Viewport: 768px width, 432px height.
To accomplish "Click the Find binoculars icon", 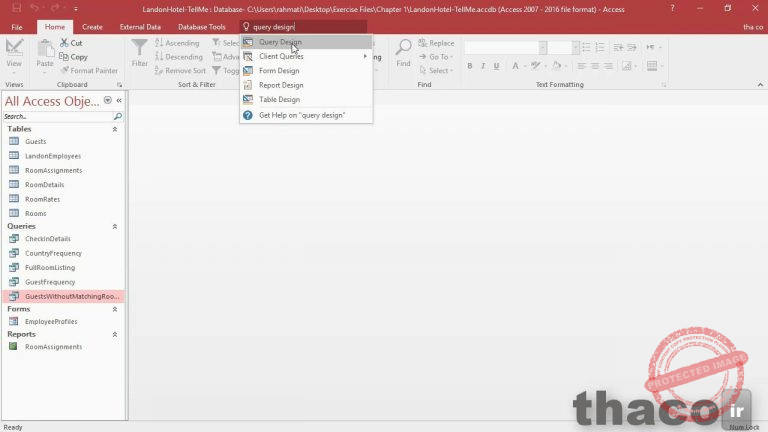I will pyautogui.click(x=403, y=53).
